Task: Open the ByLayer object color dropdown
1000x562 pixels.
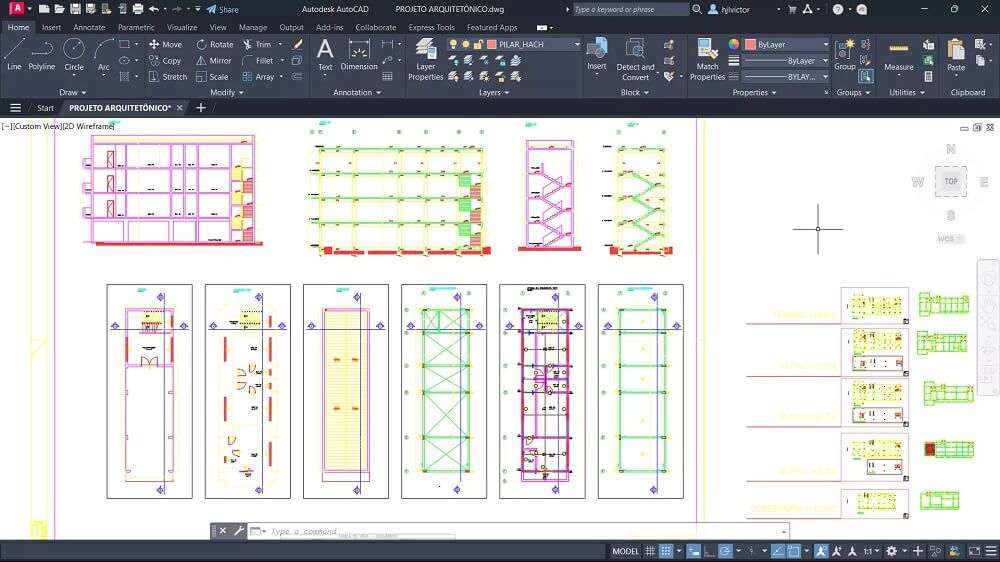Action: pos(825,45)
